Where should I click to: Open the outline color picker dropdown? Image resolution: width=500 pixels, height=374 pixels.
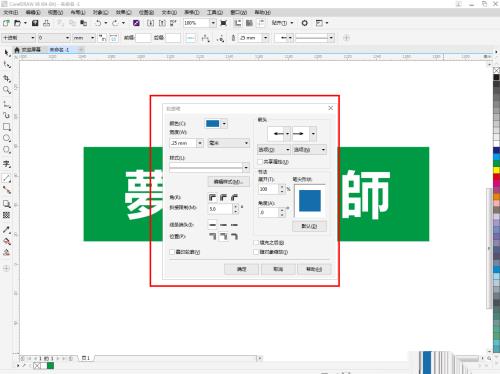point(224,124)
